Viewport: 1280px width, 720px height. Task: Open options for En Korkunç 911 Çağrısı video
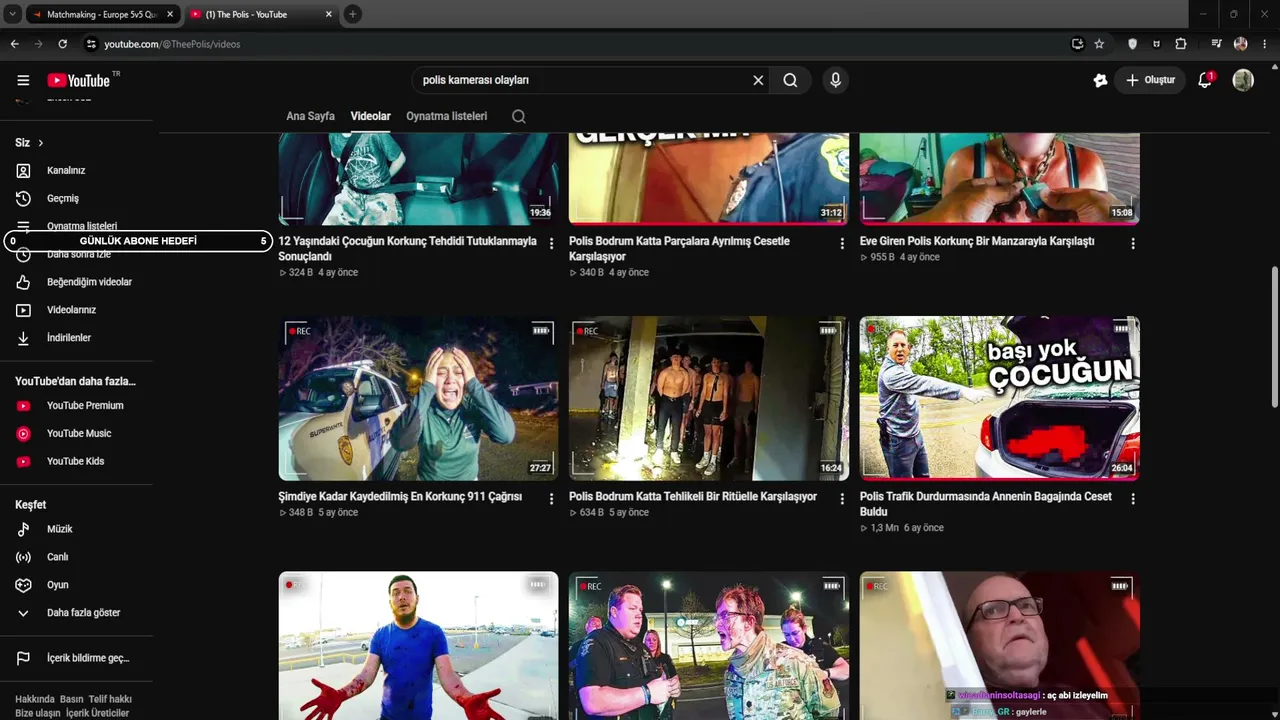551,499
